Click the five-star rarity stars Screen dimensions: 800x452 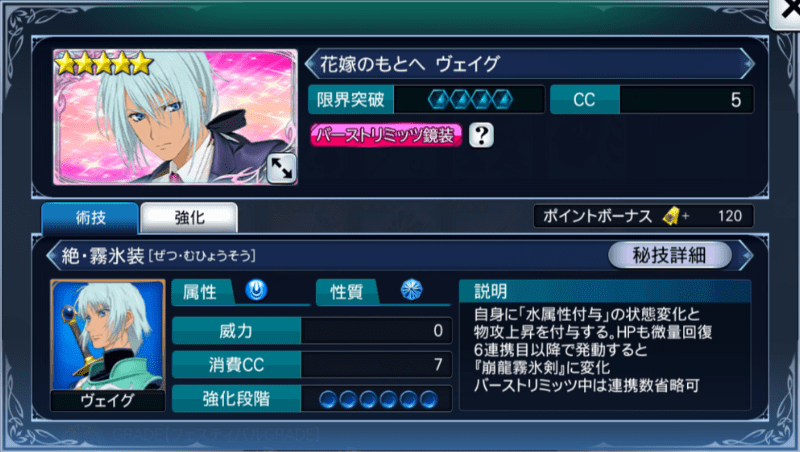click(x=104, y=64)
